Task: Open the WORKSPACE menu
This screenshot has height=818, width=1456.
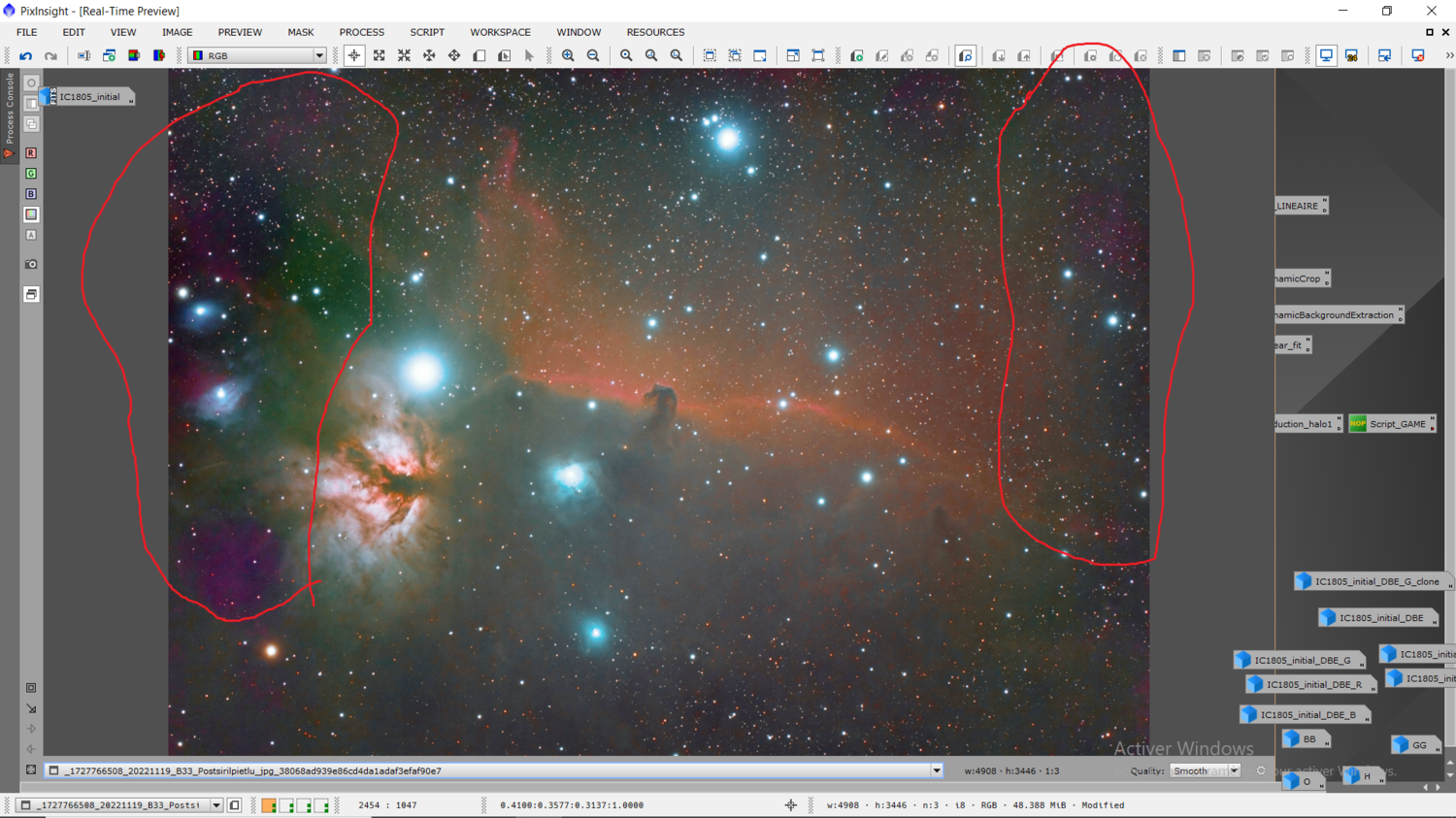Action: tap(500, 32)
